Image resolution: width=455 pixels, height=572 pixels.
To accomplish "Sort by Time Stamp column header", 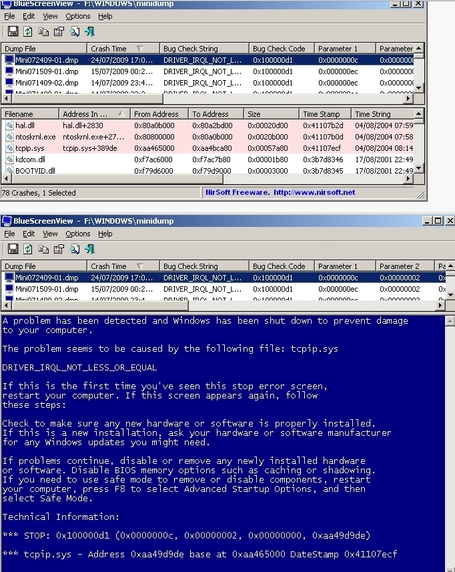I will 325,114.
